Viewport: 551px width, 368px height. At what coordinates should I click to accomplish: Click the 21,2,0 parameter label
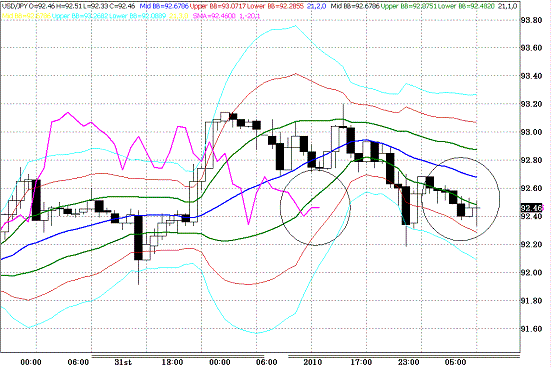click(316, 6)
